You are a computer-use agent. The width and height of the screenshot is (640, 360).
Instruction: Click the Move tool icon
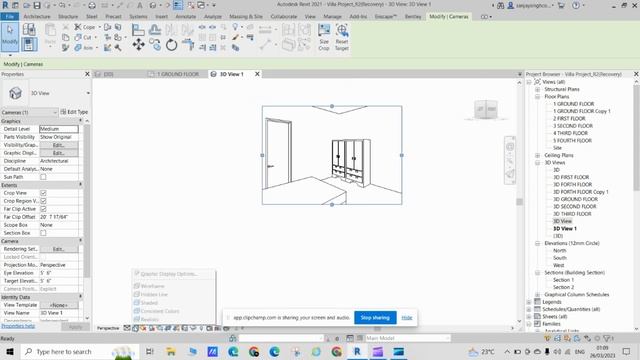pos(138,44)
